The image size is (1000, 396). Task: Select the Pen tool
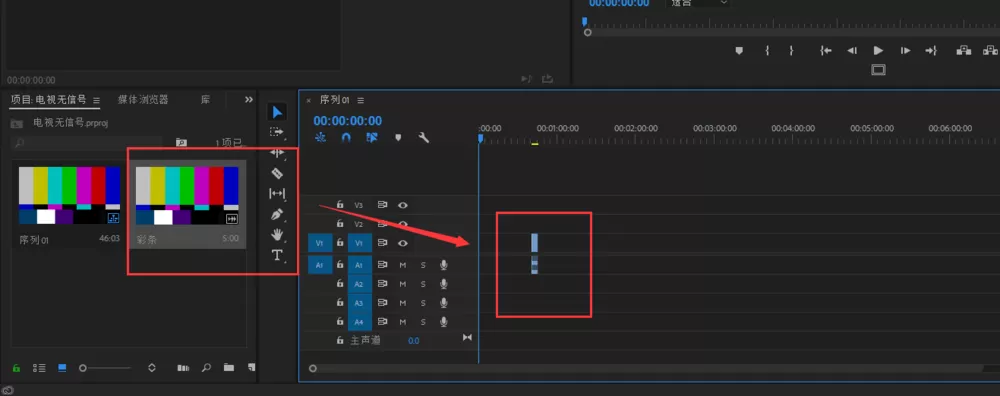coord(277,214)
